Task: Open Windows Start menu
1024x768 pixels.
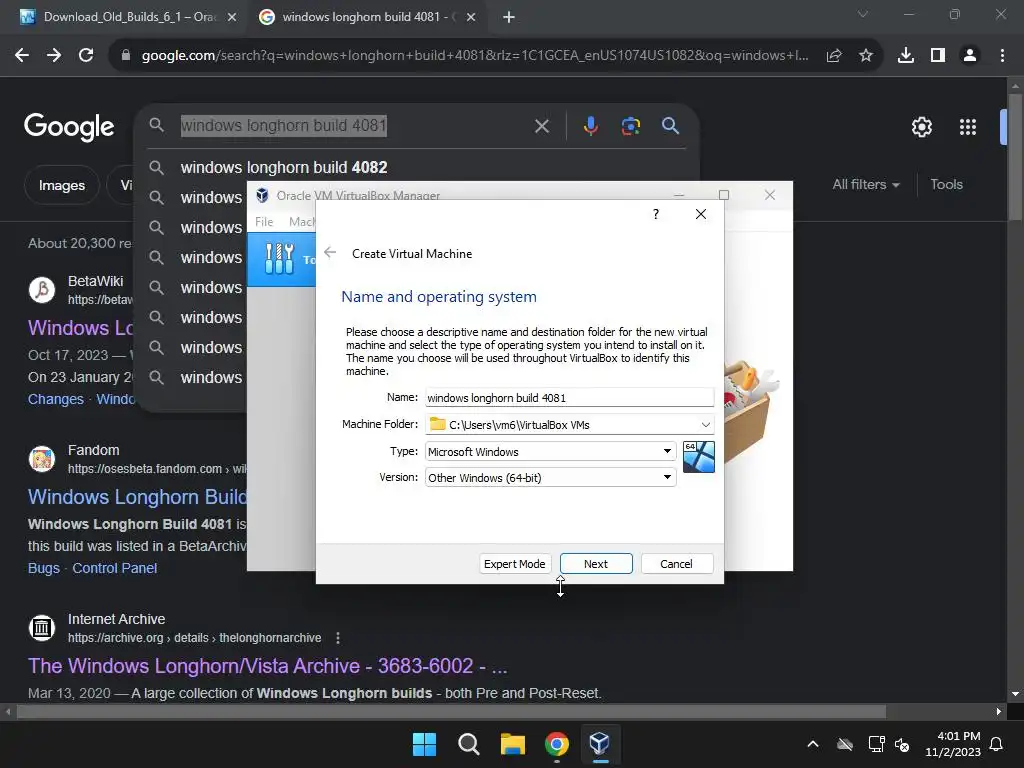Action: click(x=424, y=744)
